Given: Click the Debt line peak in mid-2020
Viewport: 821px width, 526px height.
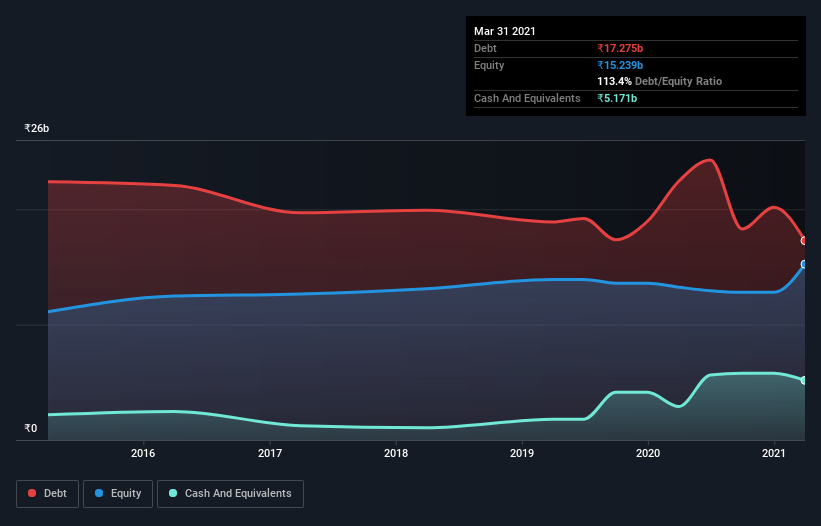Looking at the screenshot, I should click(709, 160).
